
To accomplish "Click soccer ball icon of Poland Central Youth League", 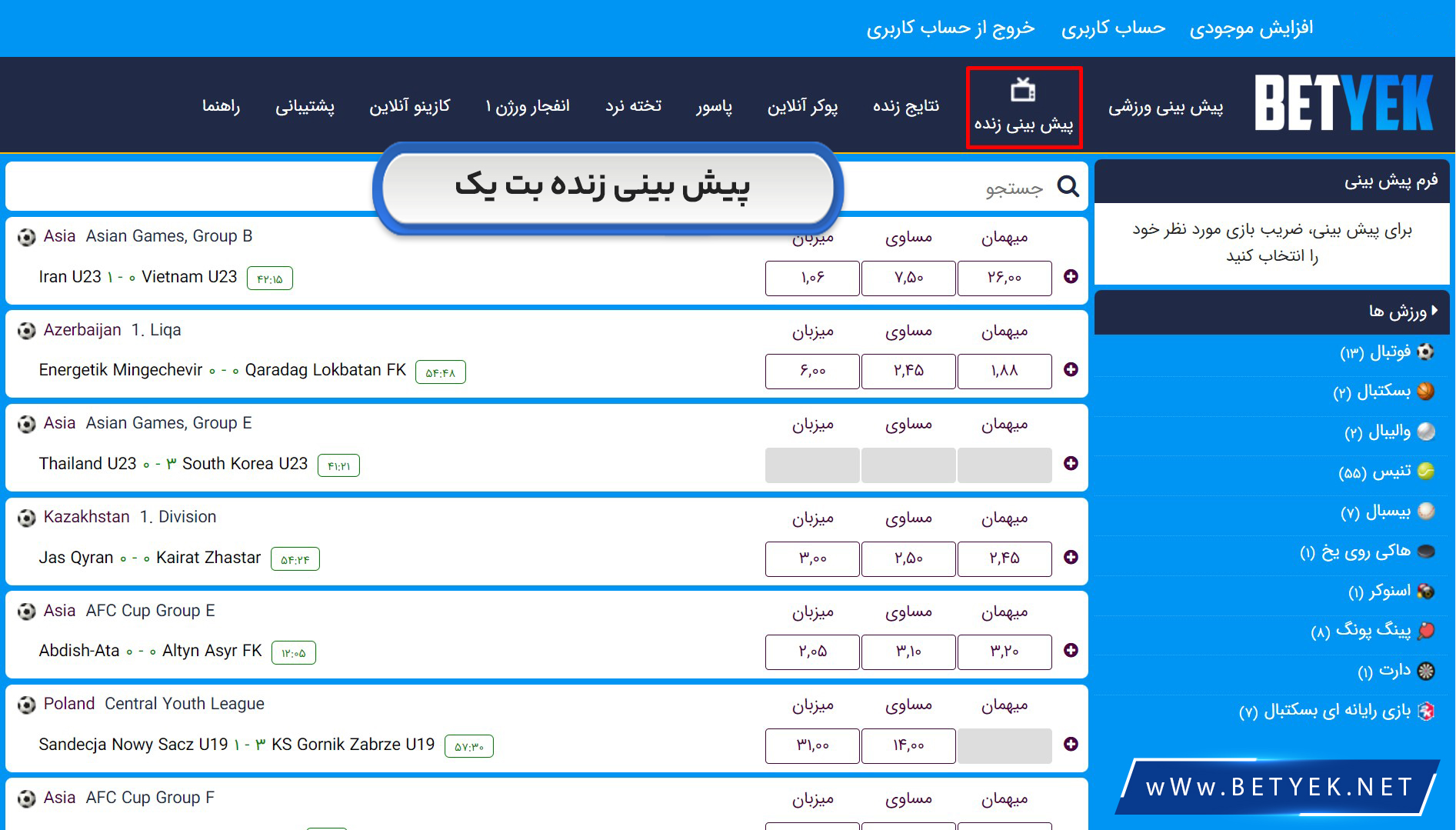I will tap(27, 705).
